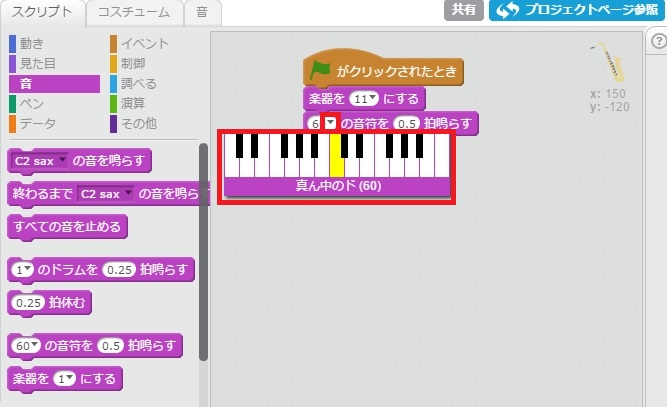Open プロジェクトページ参照 button
This screenshot has width=667, height=407.
pos(577,10)
